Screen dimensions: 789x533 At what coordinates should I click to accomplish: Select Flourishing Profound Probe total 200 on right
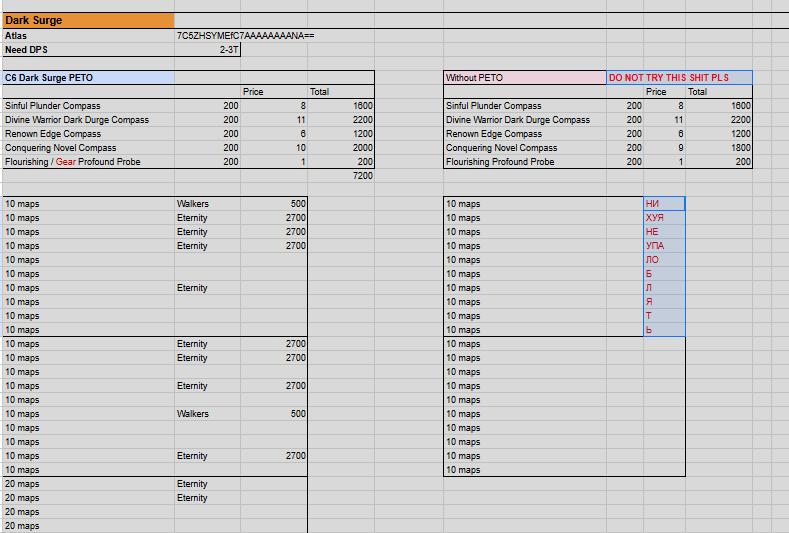[x=719, y=162]
